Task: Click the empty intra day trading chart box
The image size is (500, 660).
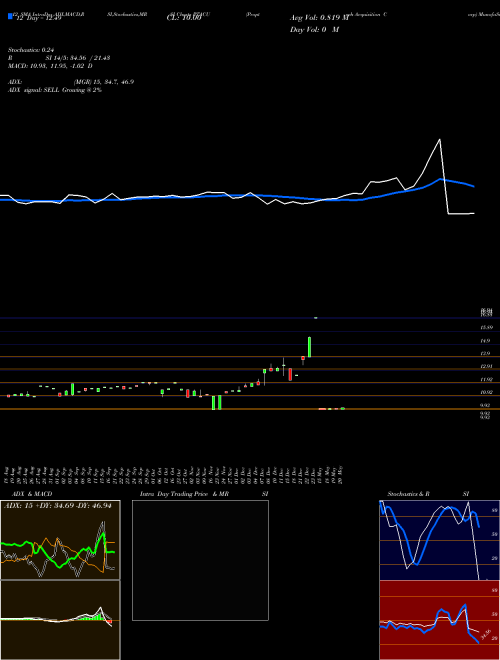Action: [200, 560]
